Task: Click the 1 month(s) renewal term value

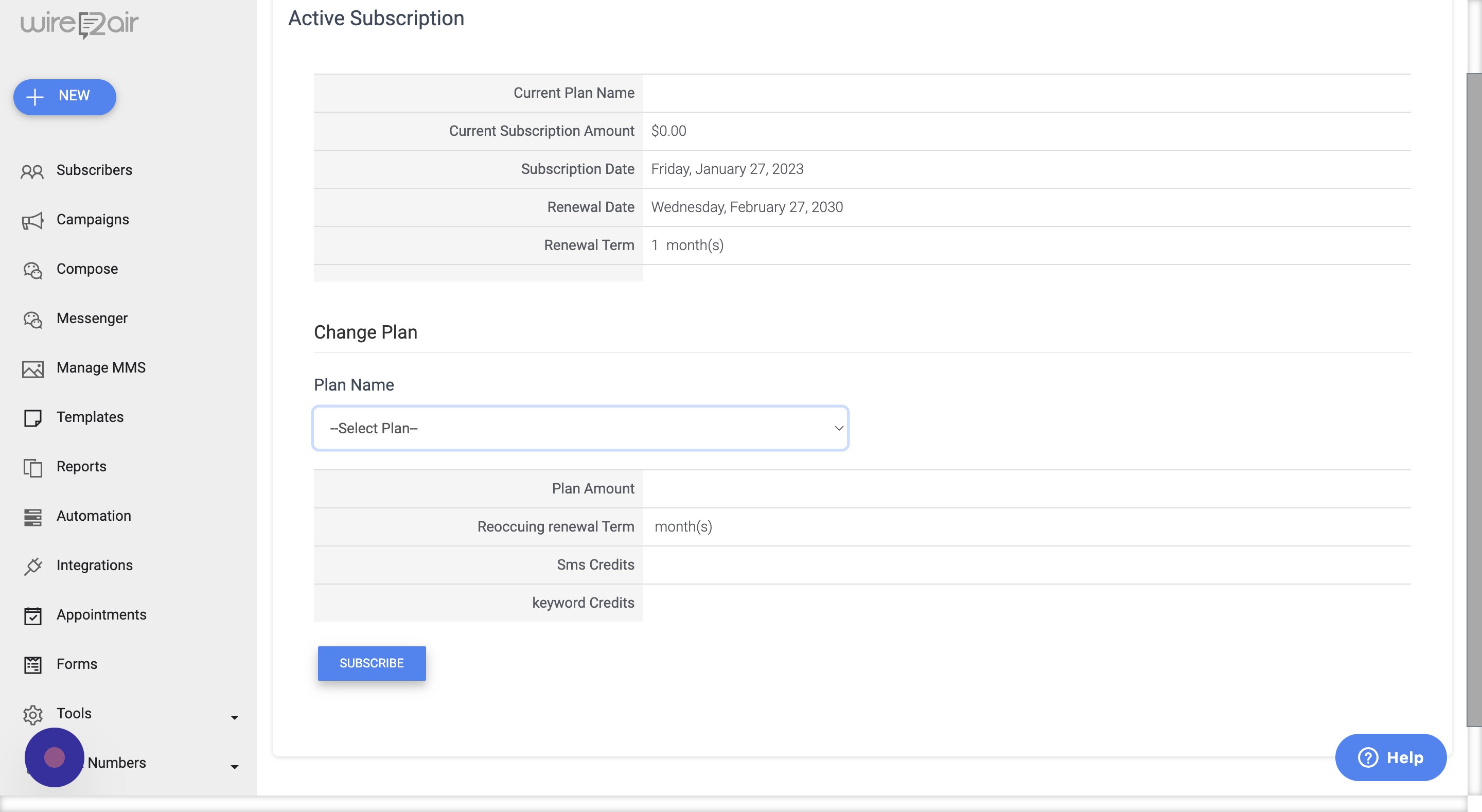Action: (x=687, y=246)
